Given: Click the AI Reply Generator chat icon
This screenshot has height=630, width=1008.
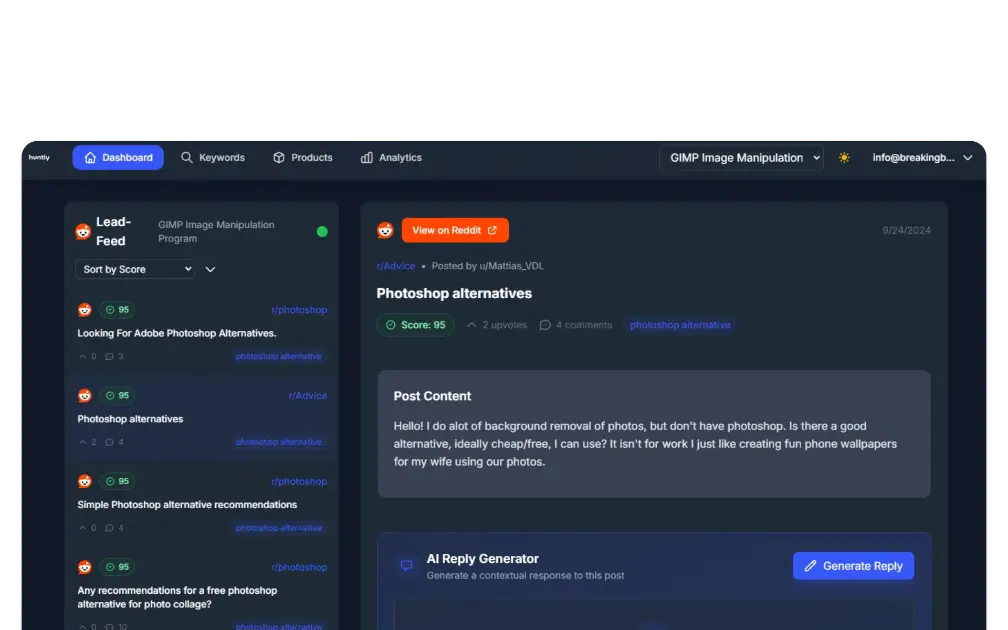Looking at the screenshot, I should 406,566.
